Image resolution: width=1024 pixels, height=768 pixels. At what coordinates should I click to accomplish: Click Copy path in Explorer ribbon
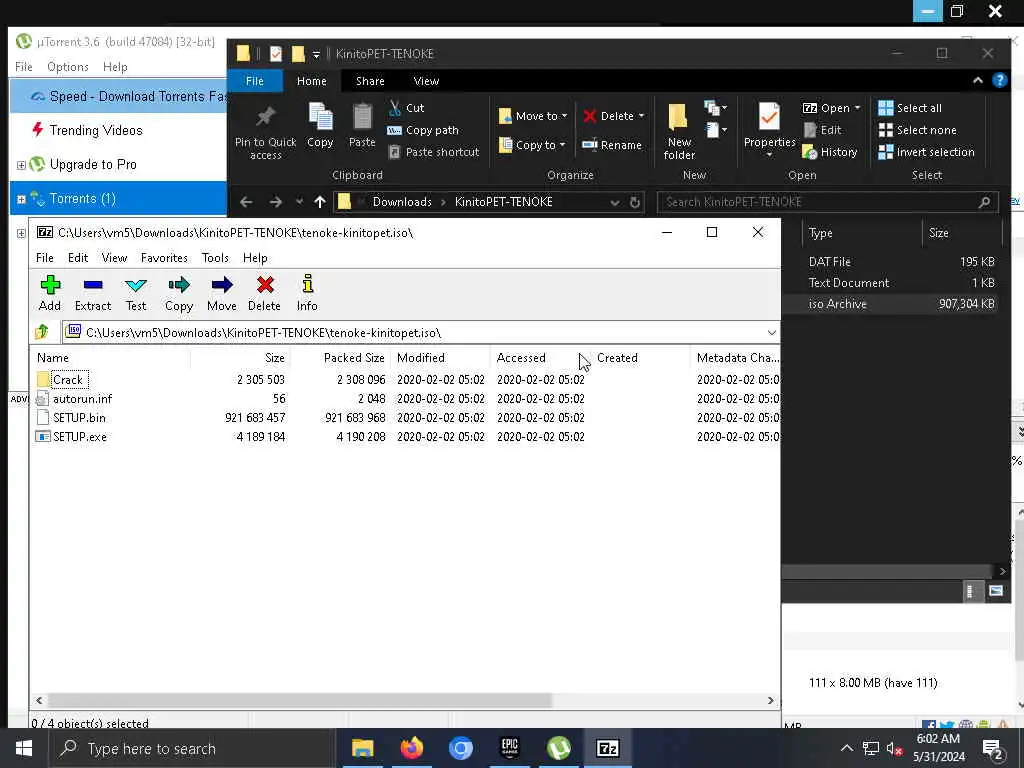423,130
